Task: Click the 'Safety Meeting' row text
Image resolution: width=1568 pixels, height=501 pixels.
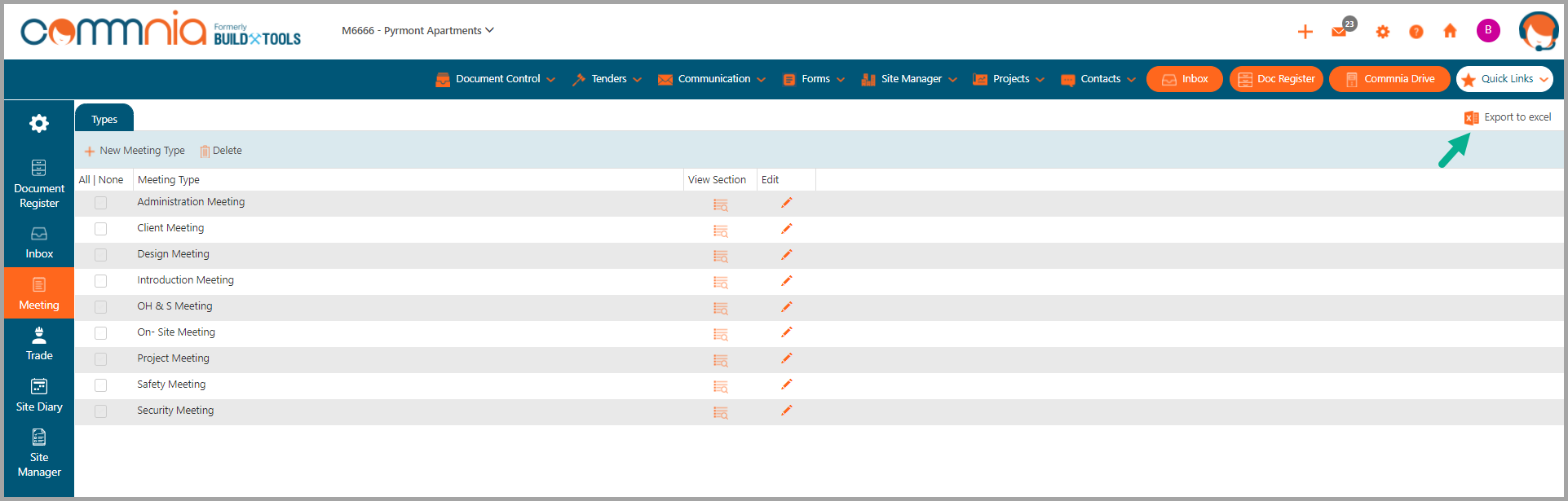Action: click(171, 385)
